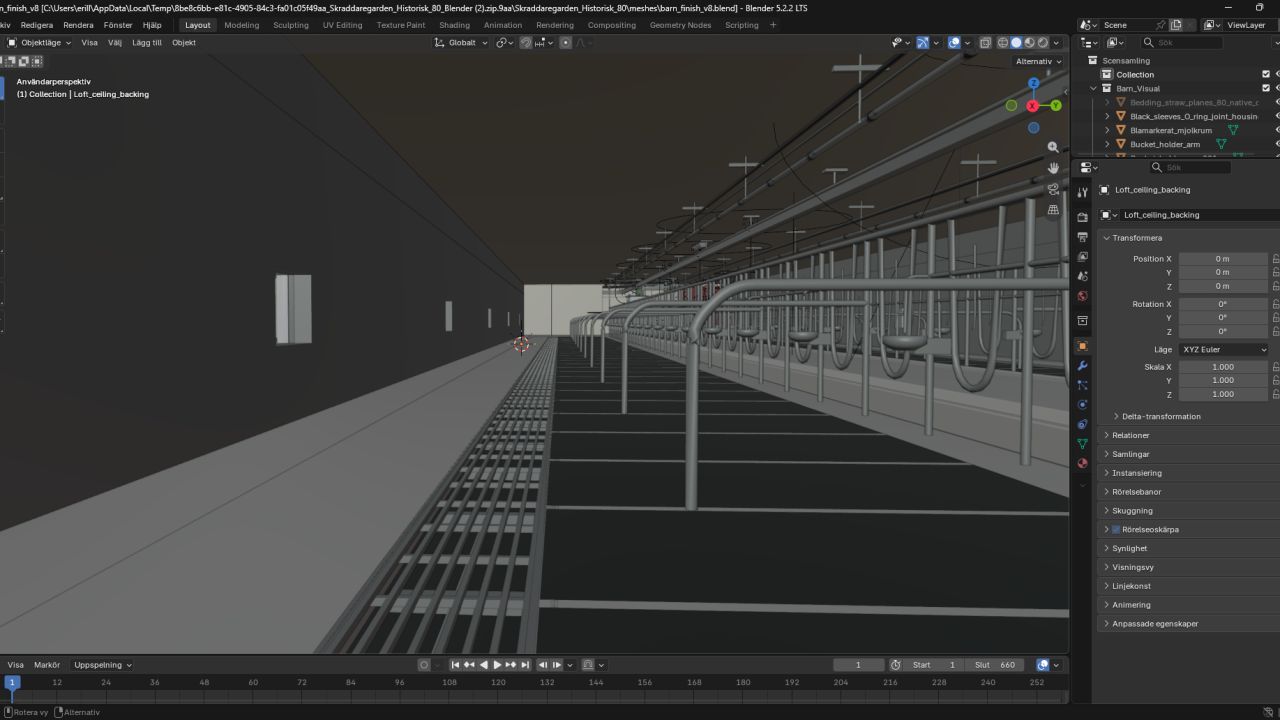Open the World properties globe icon
This screenshot has width=1280, height=720.
pos(1082,296)
